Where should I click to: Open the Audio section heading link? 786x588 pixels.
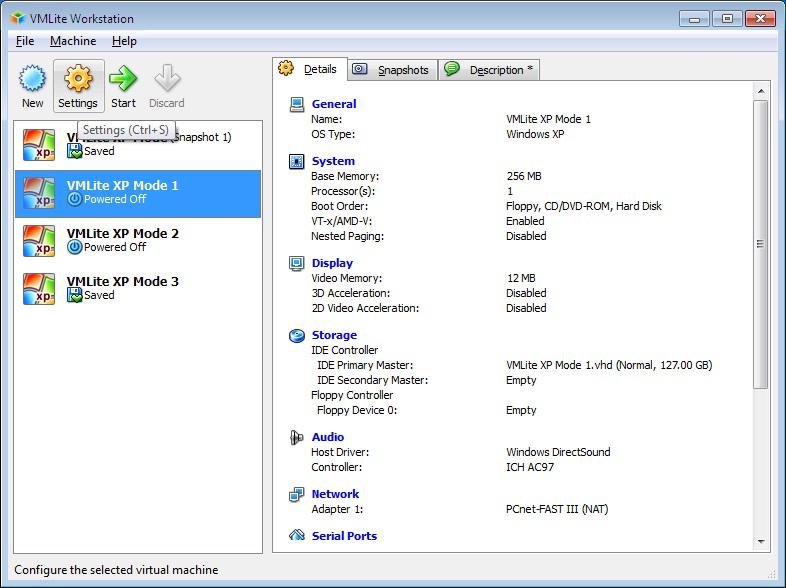point(328,437)
